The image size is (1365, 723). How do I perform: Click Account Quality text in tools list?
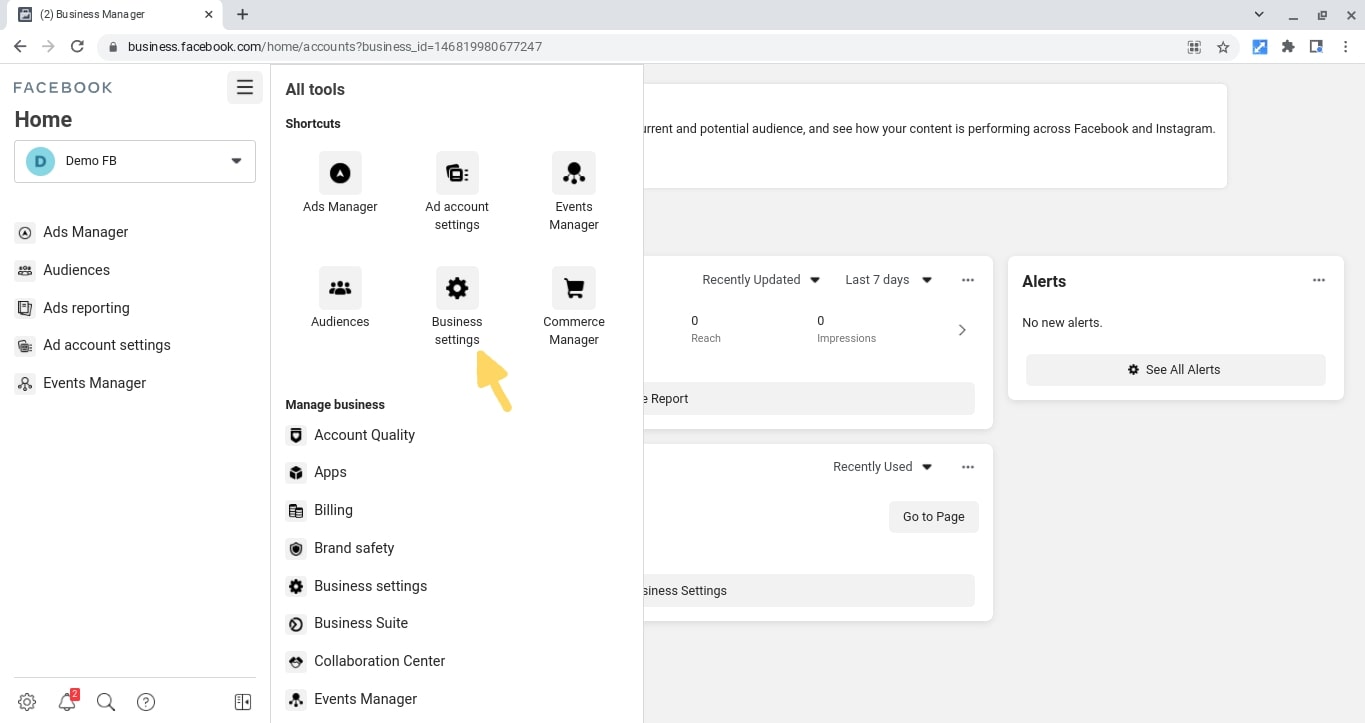(x=364, y=435)
